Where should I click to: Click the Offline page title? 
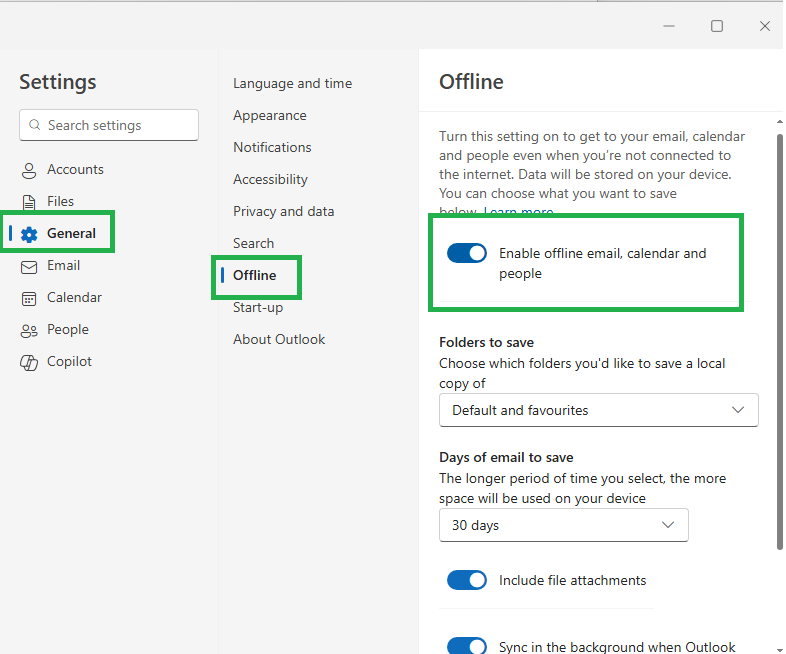tap(471, 82)
